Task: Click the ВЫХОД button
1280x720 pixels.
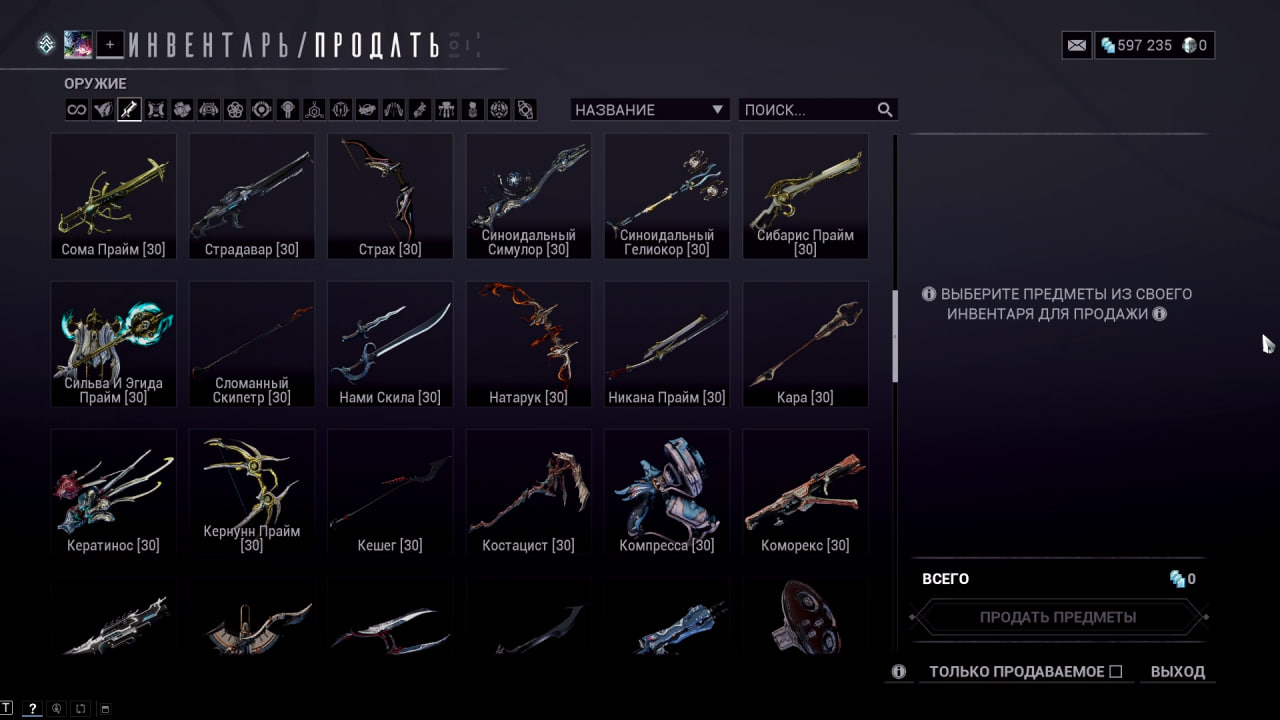Action: (x=1178, y=672)
